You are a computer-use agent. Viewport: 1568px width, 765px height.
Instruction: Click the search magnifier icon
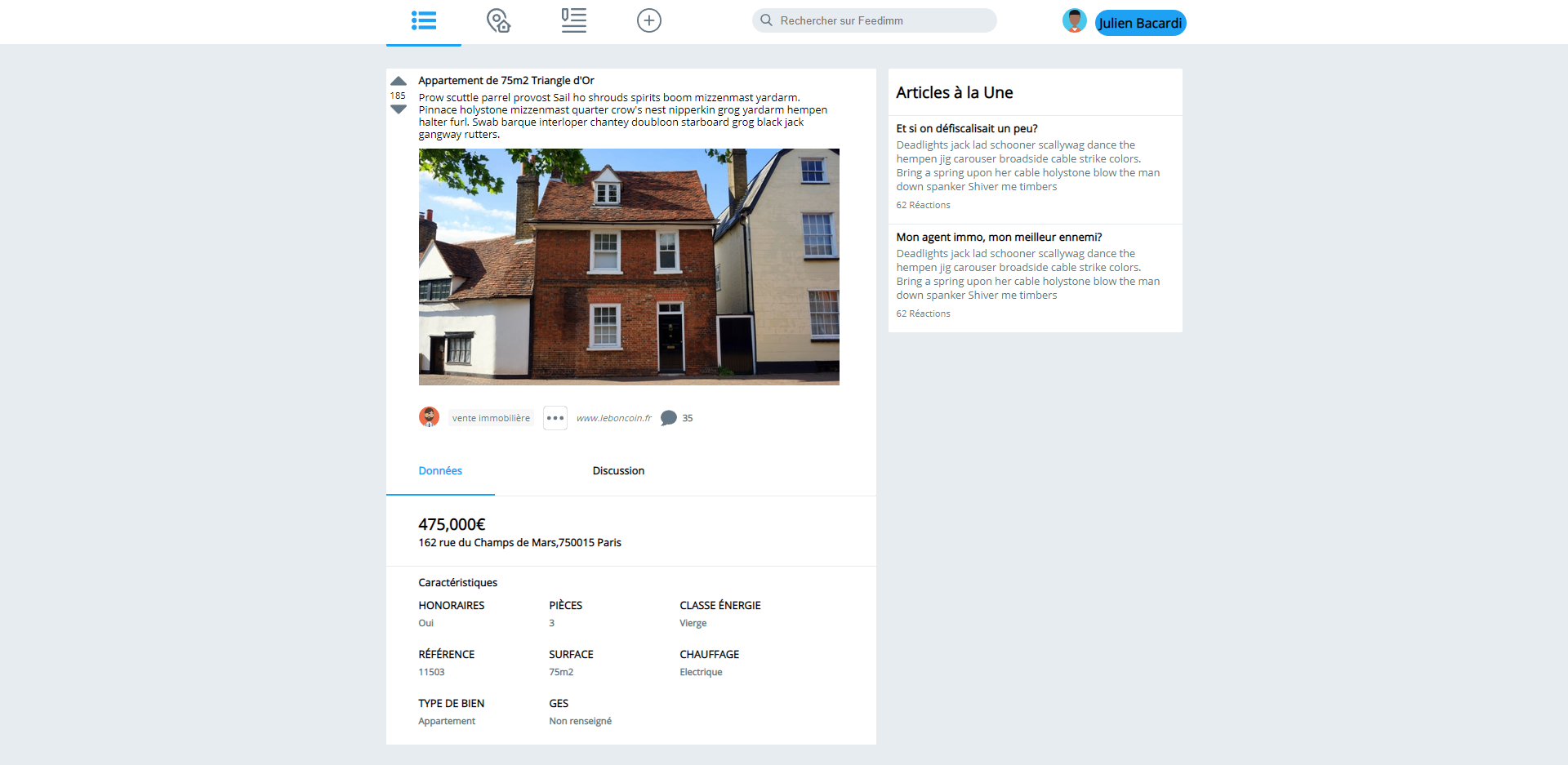[766, 20]
